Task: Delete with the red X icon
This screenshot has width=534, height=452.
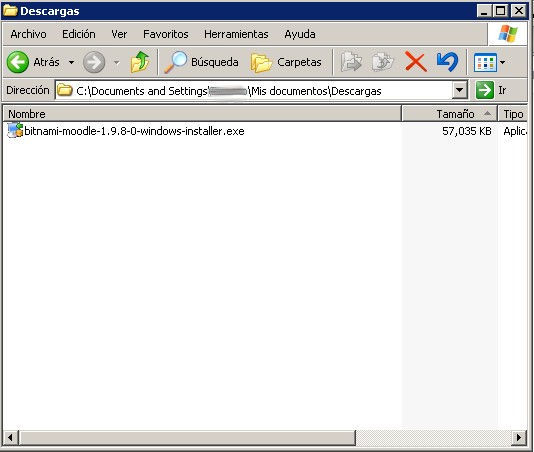Action: (415, 62)
